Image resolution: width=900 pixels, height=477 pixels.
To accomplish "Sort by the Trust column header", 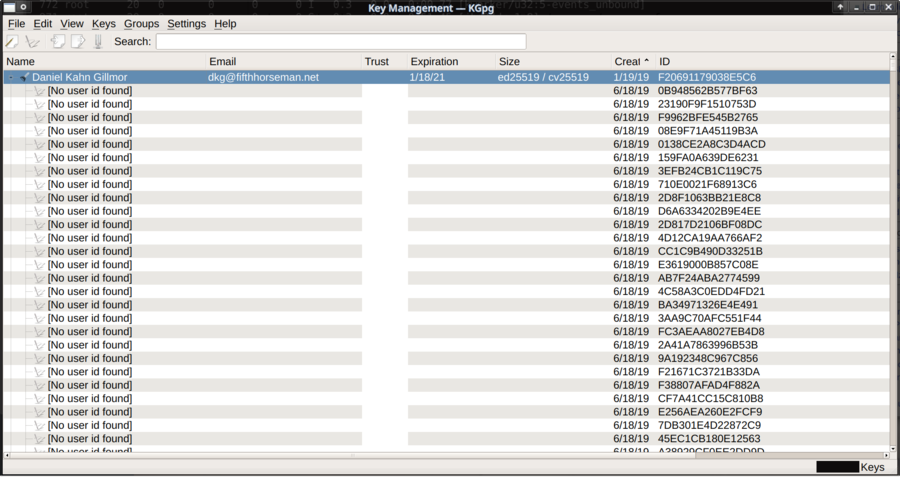I will (385, 61).
